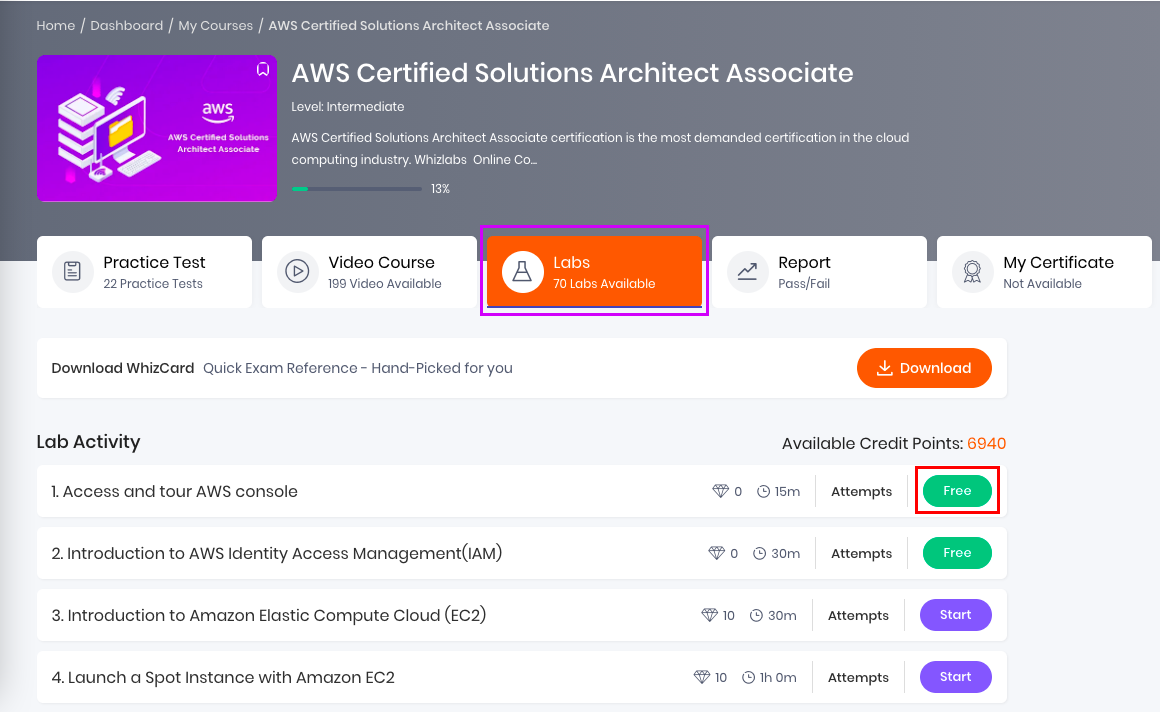The height and width of the screenshot is (712, 1160).
Task: Click the diamond credit icon for lab 1
Action: pyautogui.click(x=721, y=491)
